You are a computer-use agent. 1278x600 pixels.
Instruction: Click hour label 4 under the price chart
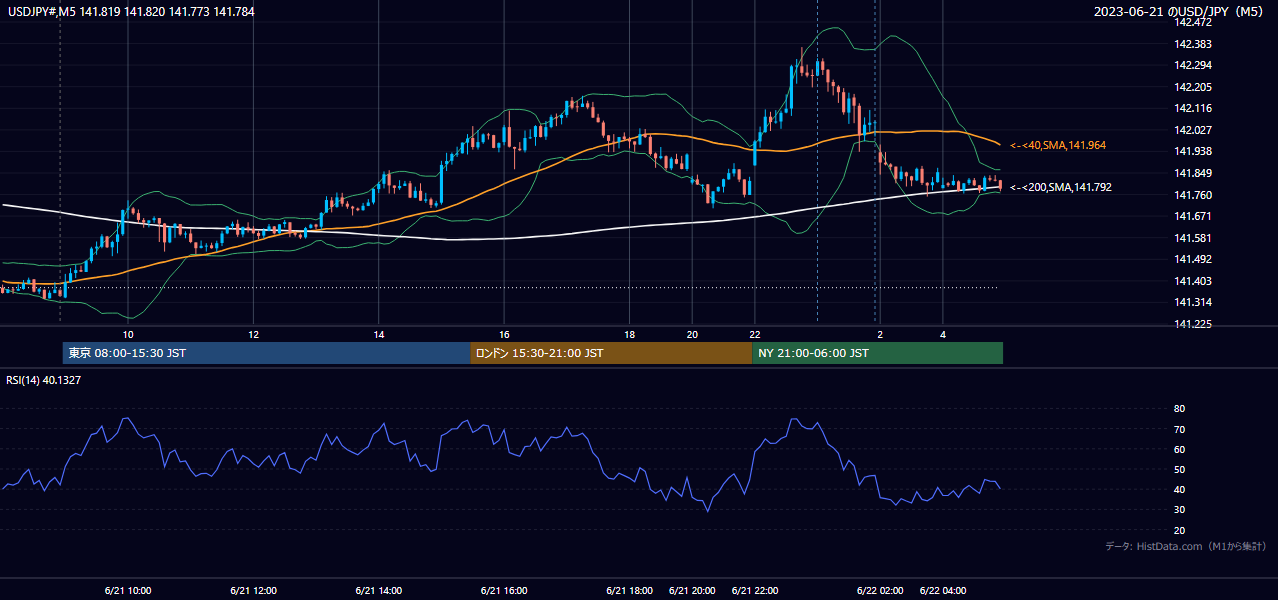coord(943,334)
